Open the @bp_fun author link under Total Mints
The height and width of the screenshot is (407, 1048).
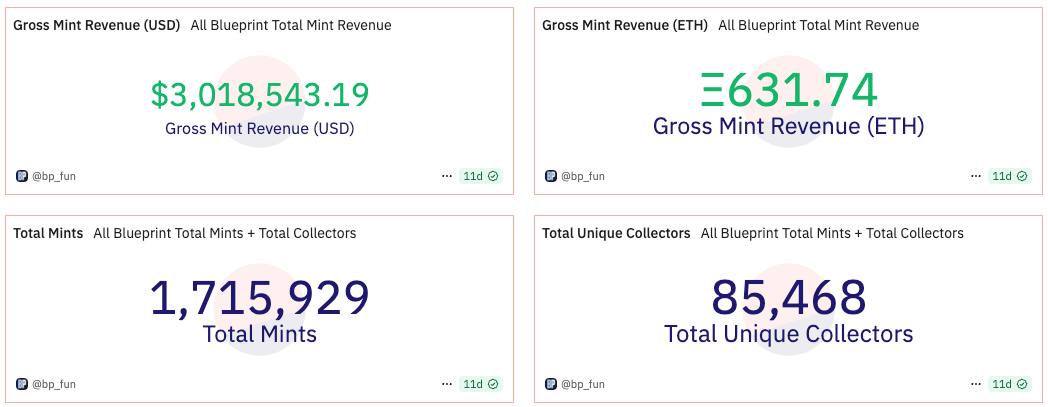(x=53, y=384)
